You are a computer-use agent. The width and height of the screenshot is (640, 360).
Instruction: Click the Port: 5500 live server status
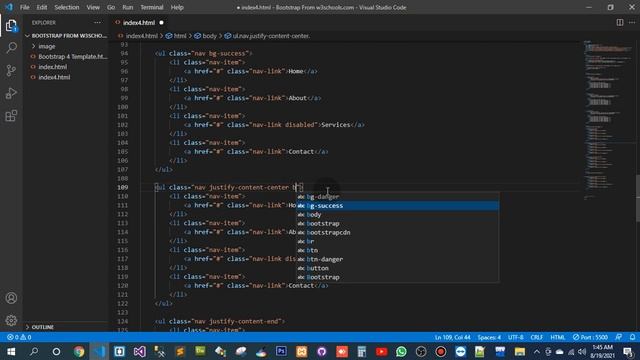click(x=590, y=337)
